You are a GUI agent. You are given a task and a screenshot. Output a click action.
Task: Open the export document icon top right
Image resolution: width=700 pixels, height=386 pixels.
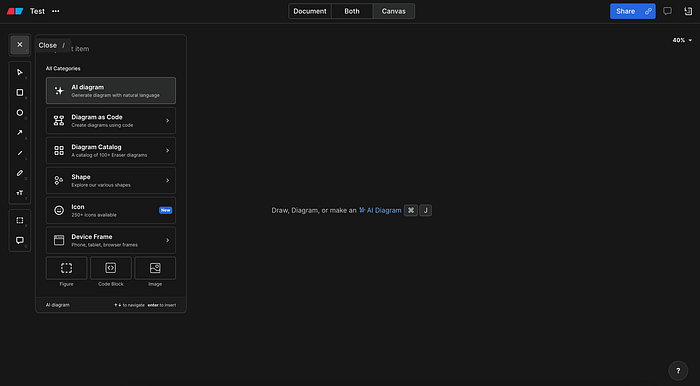click(x=688, y=11)
